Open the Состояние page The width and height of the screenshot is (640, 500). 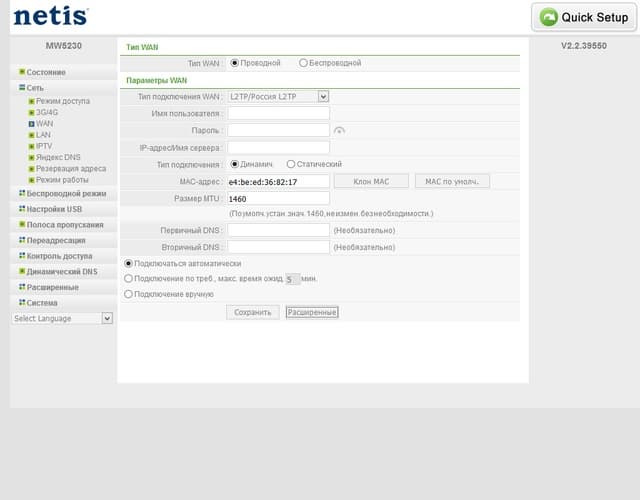(x=46, y=72)
